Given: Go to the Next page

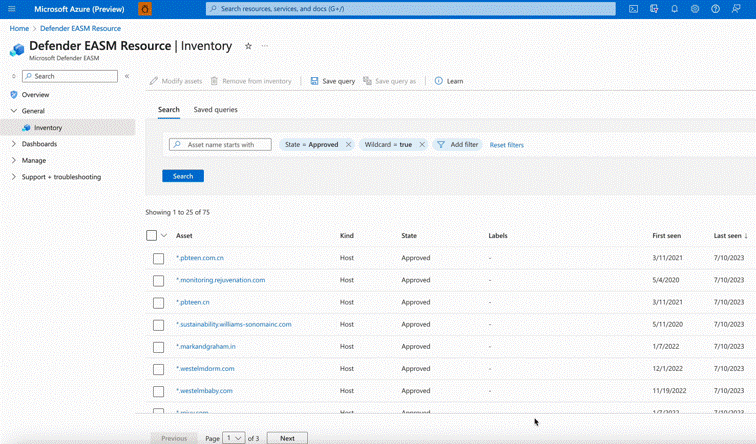Looking at the screenshot, I should point(287,438).
